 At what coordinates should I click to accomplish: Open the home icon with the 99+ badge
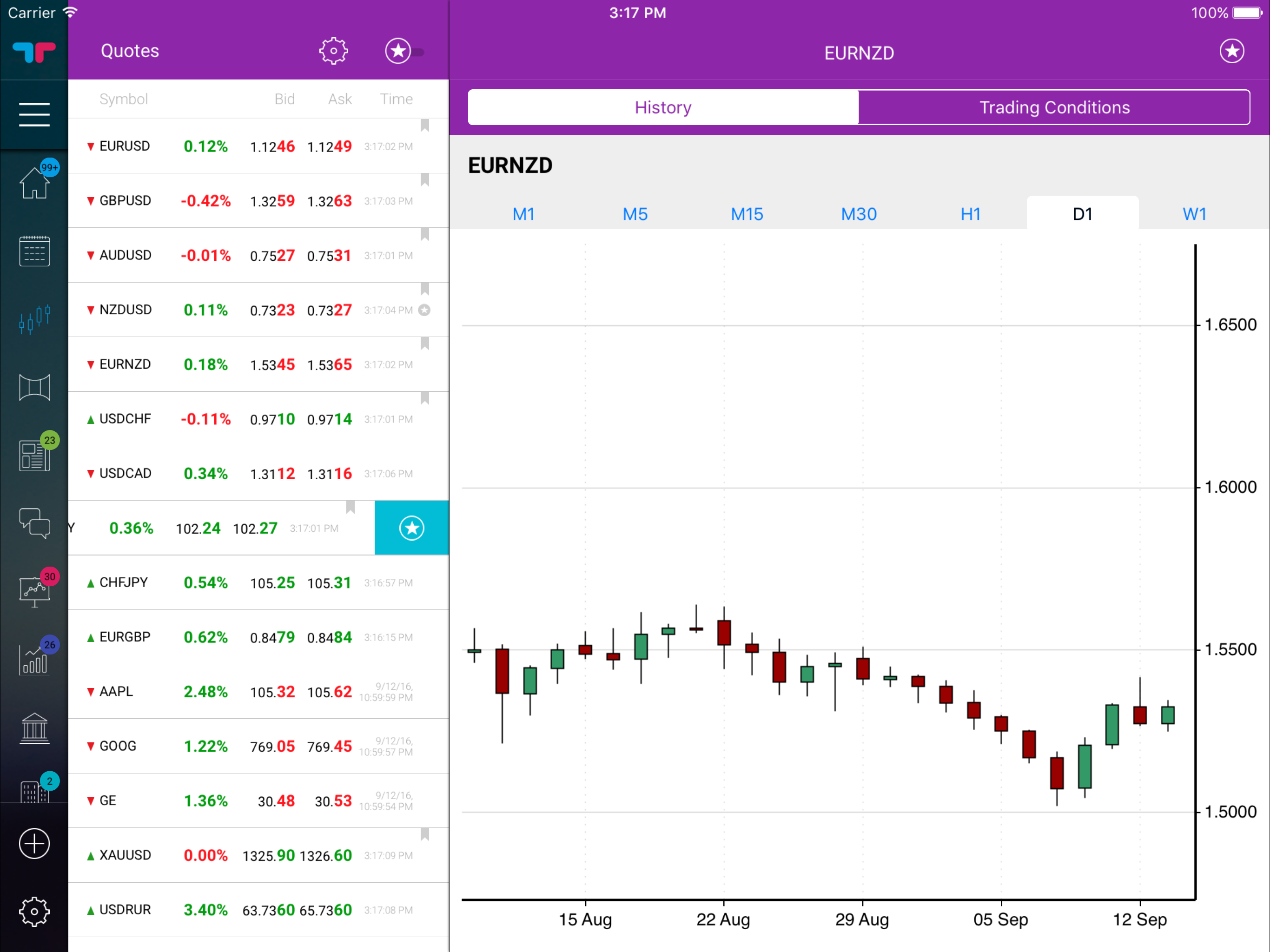click(x=34, y=183)
